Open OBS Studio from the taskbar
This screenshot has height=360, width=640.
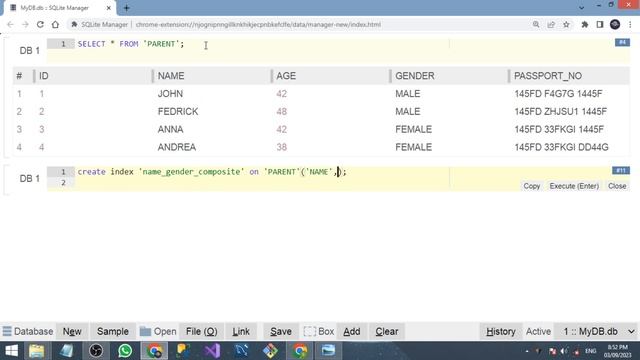tap(96, 351)
